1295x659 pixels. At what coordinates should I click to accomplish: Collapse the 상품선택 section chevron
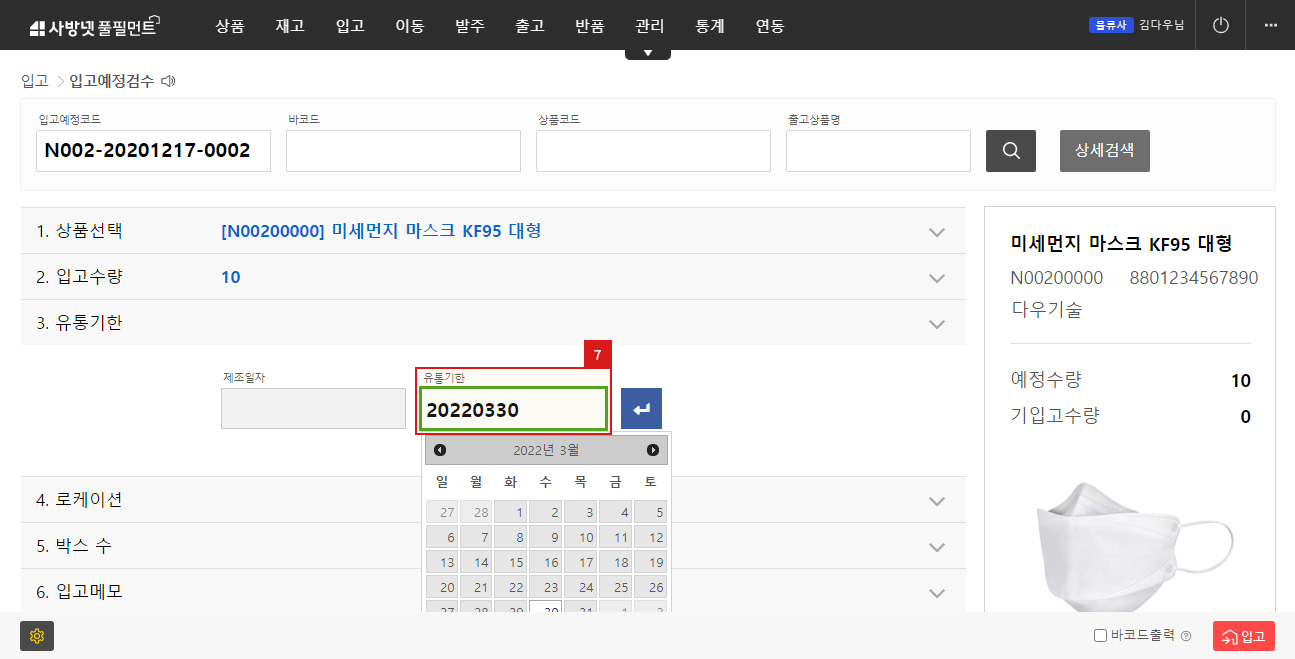pyautogui.click(x=937, y=231)
